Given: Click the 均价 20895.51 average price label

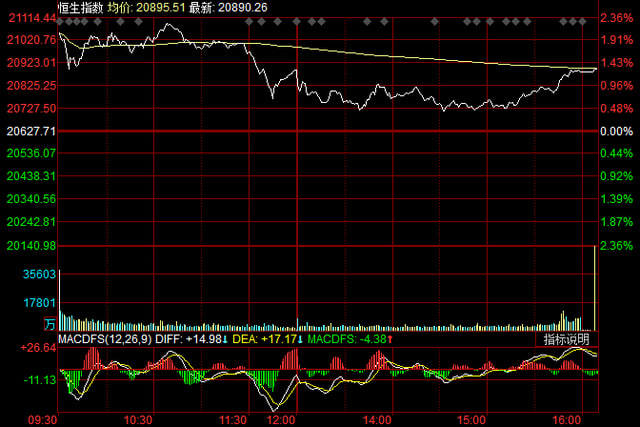Looking at the screenshot, I should 149,6.
